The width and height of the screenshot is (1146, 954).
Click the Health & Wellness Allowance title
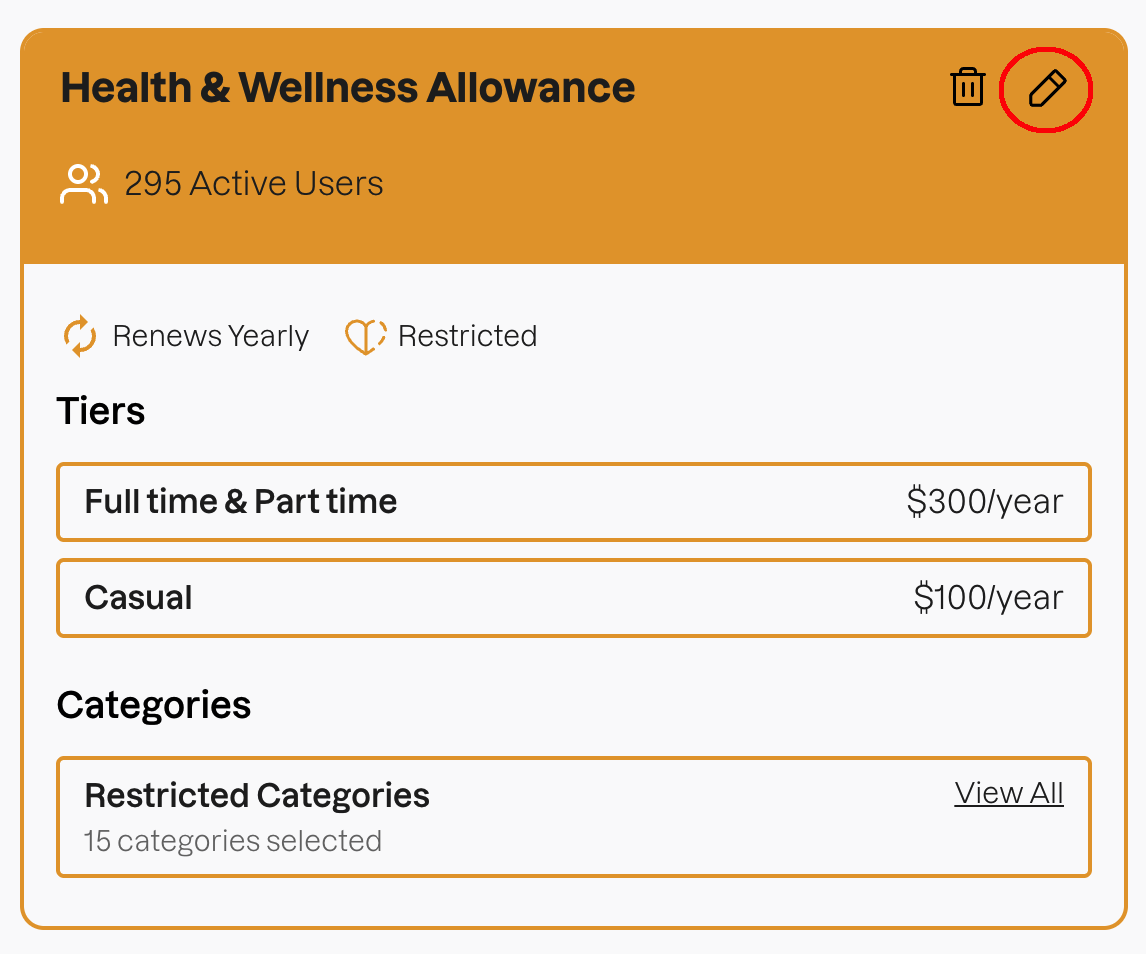coord(348,88)
